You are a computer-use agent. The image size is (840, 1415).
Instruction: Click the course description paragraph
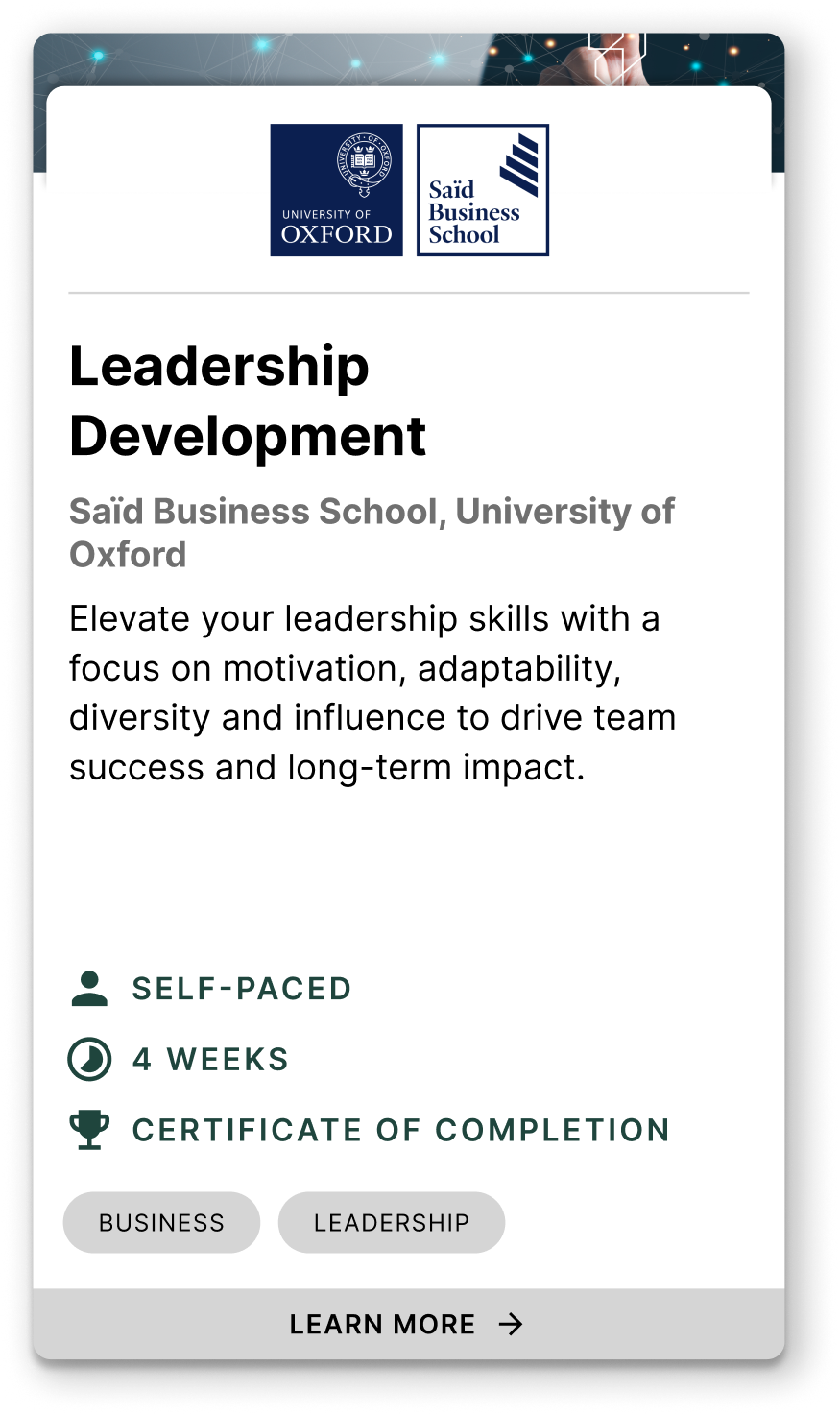(x=372, y=693)
